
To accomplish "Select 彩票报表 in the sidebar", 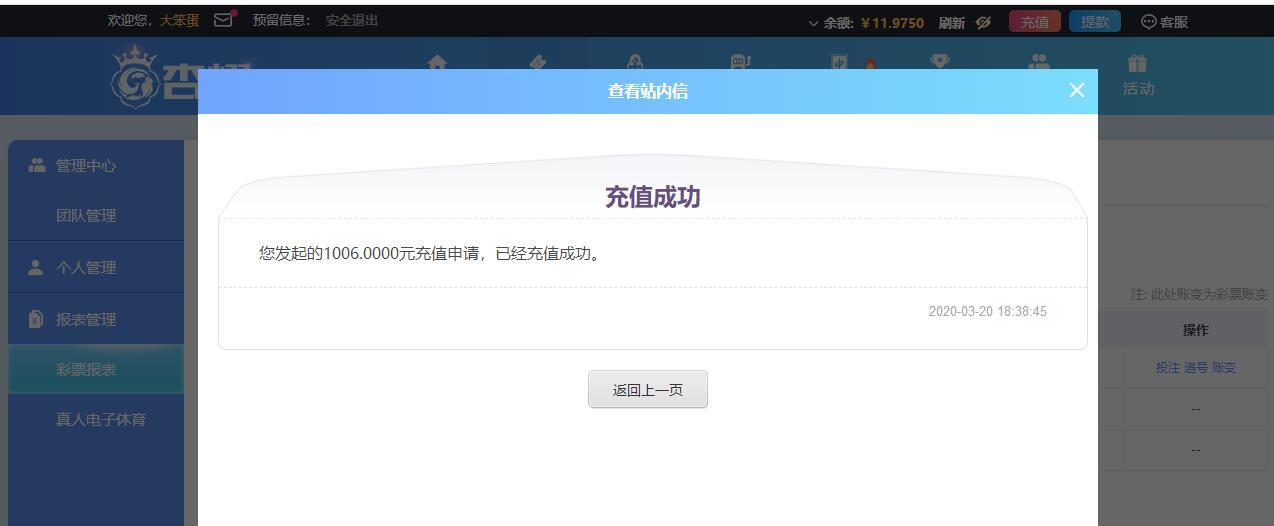I will pyautogui.click(x=86, y=370).
